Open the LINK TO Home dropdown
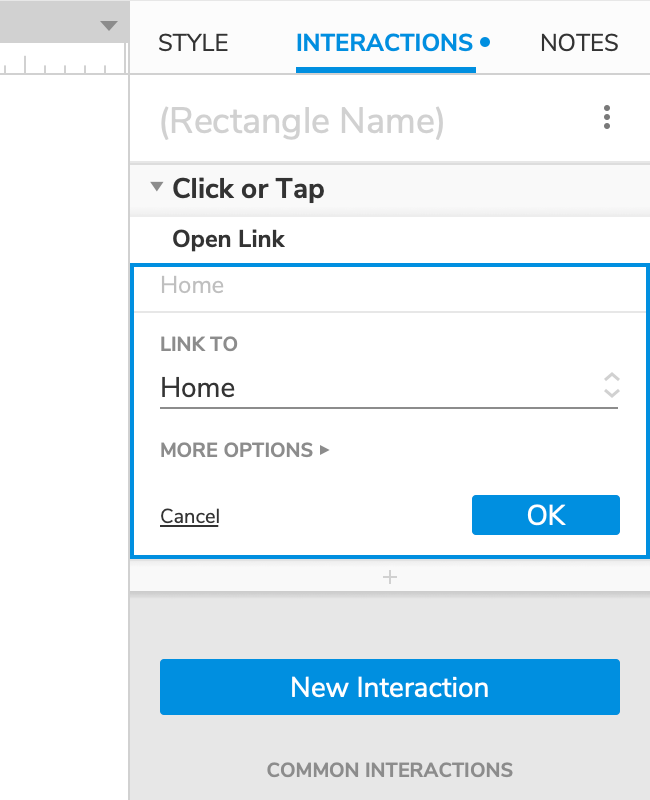Viewport: 650px width, 800px height. (380, 388)
